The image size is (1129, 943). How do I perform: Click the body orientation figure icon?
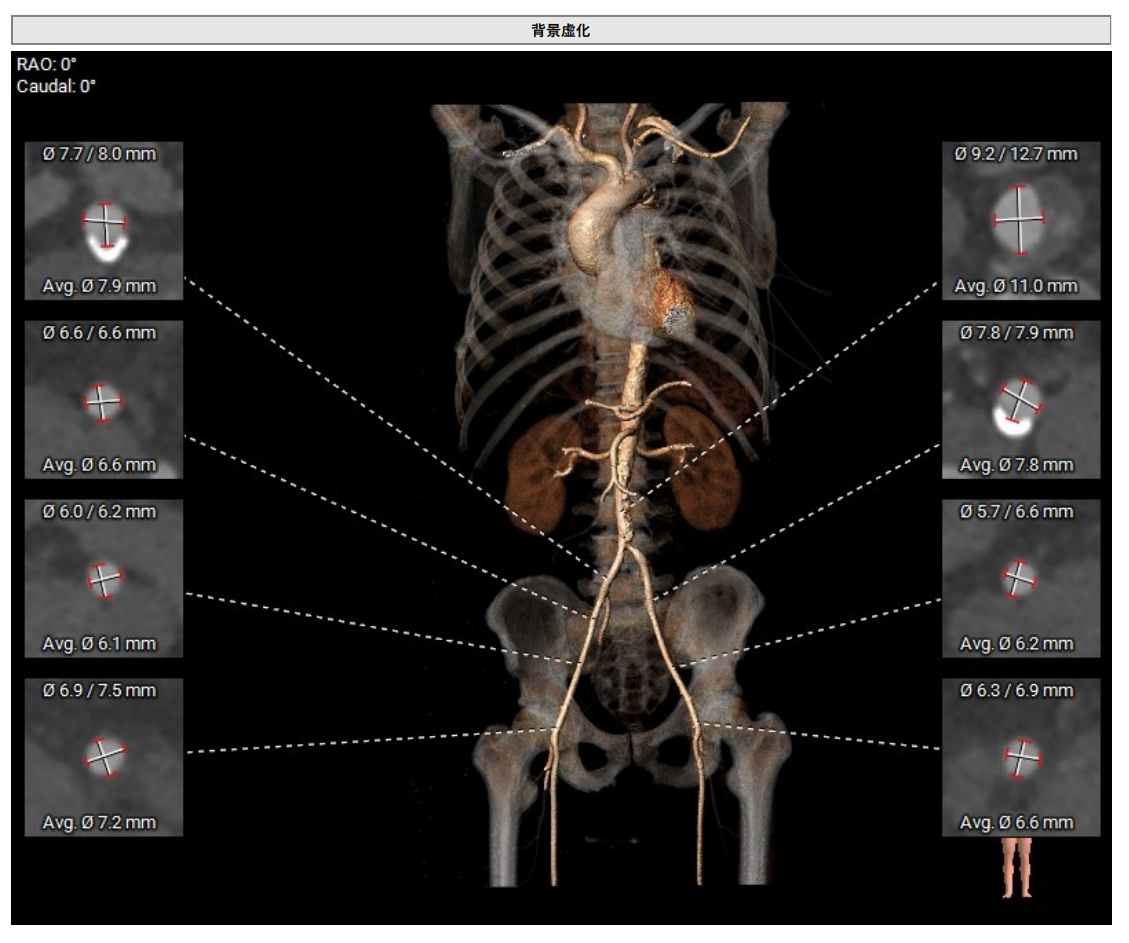click(1017, 868)
